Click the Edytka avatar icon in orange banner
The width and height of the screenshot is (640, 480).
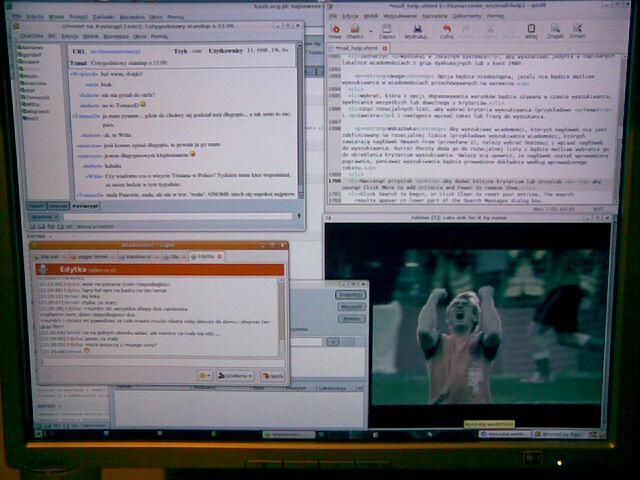[44, 269]
